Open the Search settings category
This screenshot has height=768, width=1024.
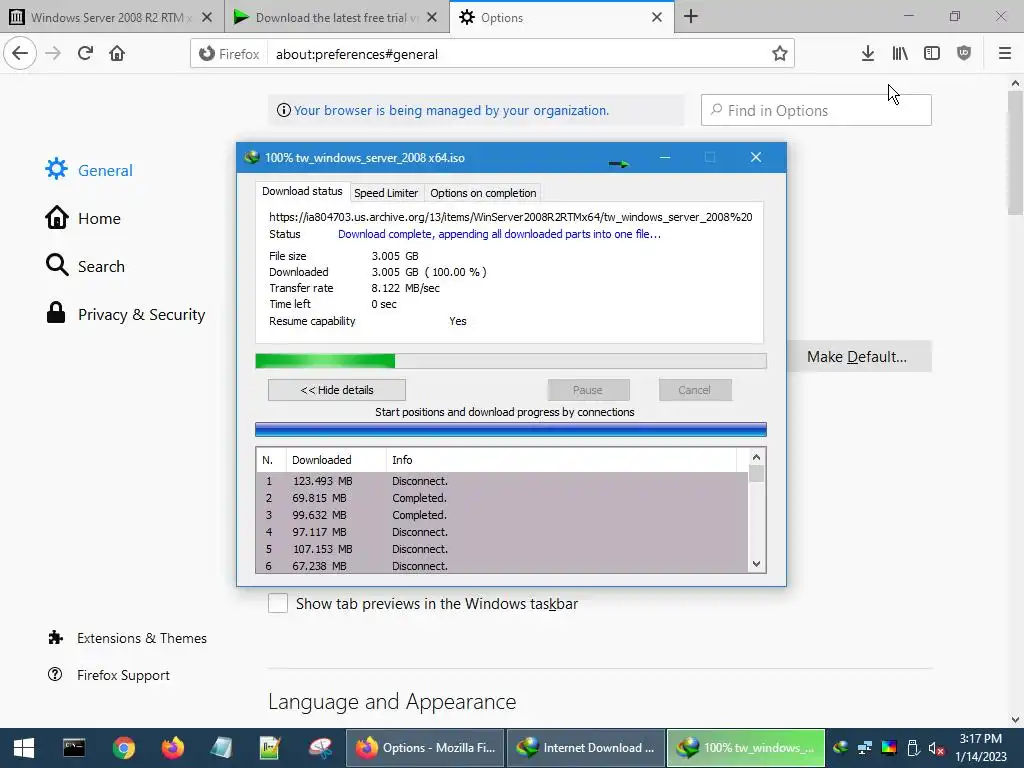(x=85, y=266)
